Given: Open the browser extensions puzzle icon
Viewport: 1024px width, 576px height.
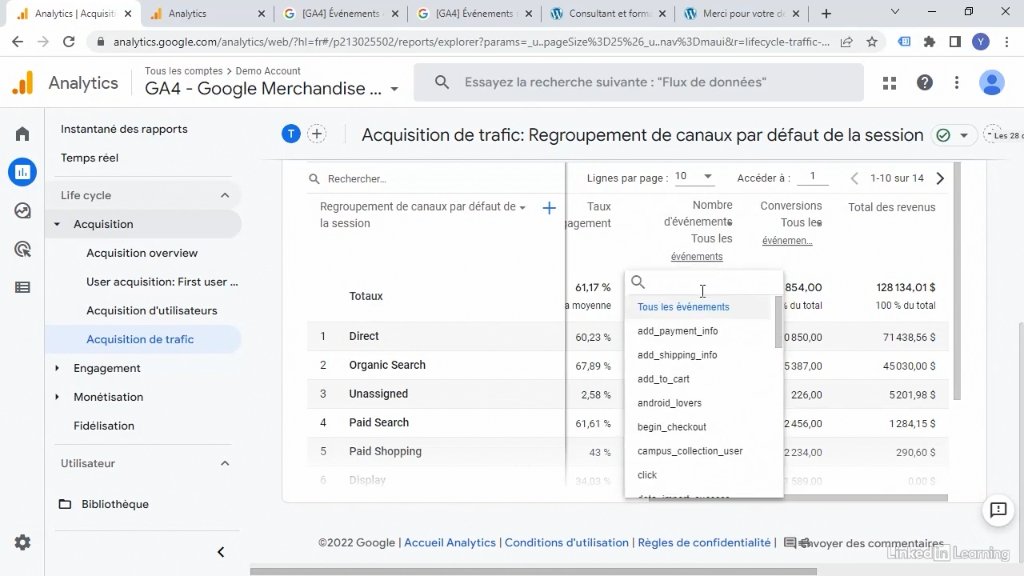Looking at the screenshot, I should (x=929, y=42).
